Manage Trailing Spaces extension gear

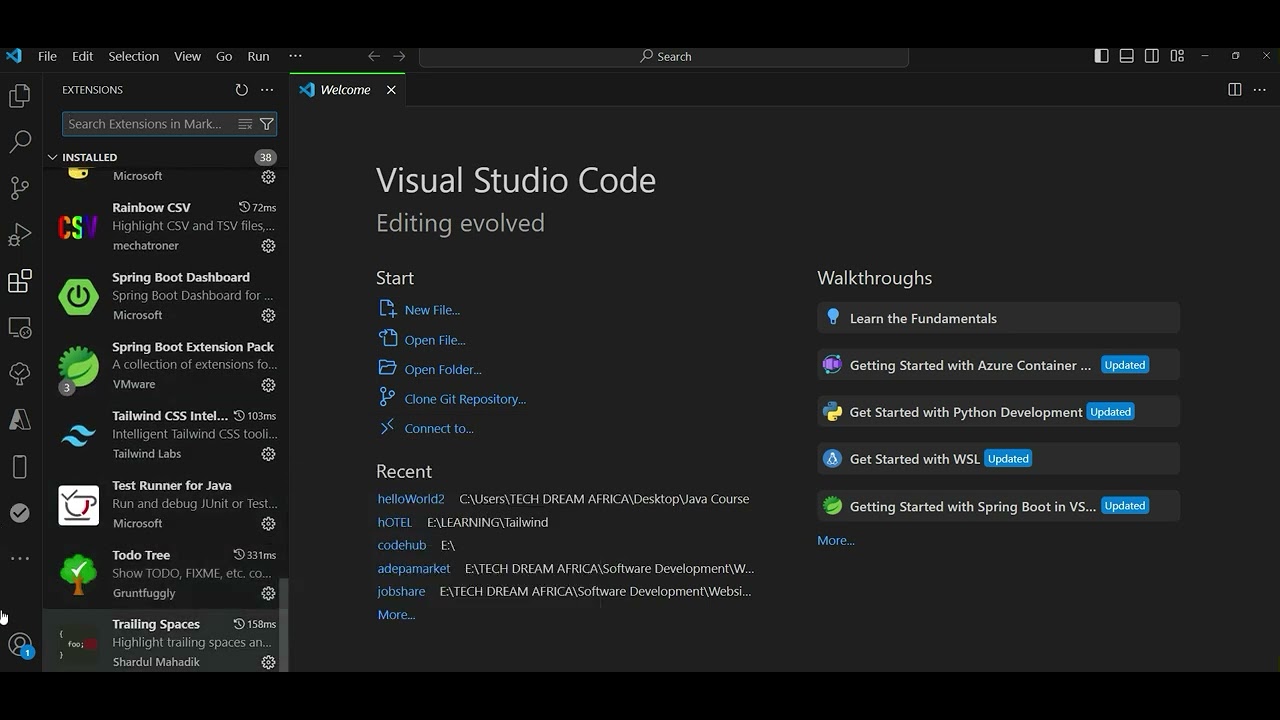pyautogui.click(x=268, y=662)
